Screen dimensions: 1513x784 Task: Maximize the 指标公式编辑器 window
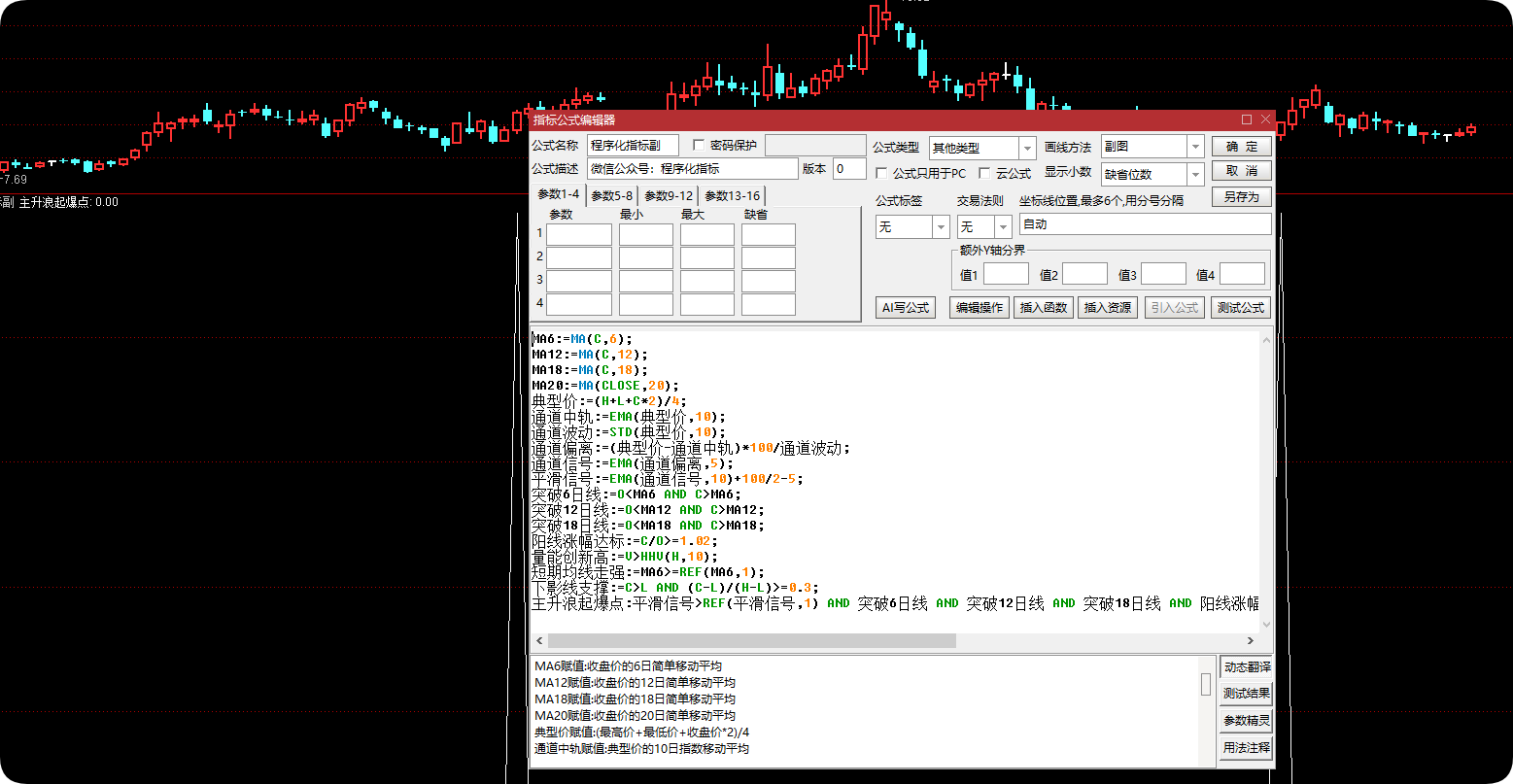(1247, 119)
